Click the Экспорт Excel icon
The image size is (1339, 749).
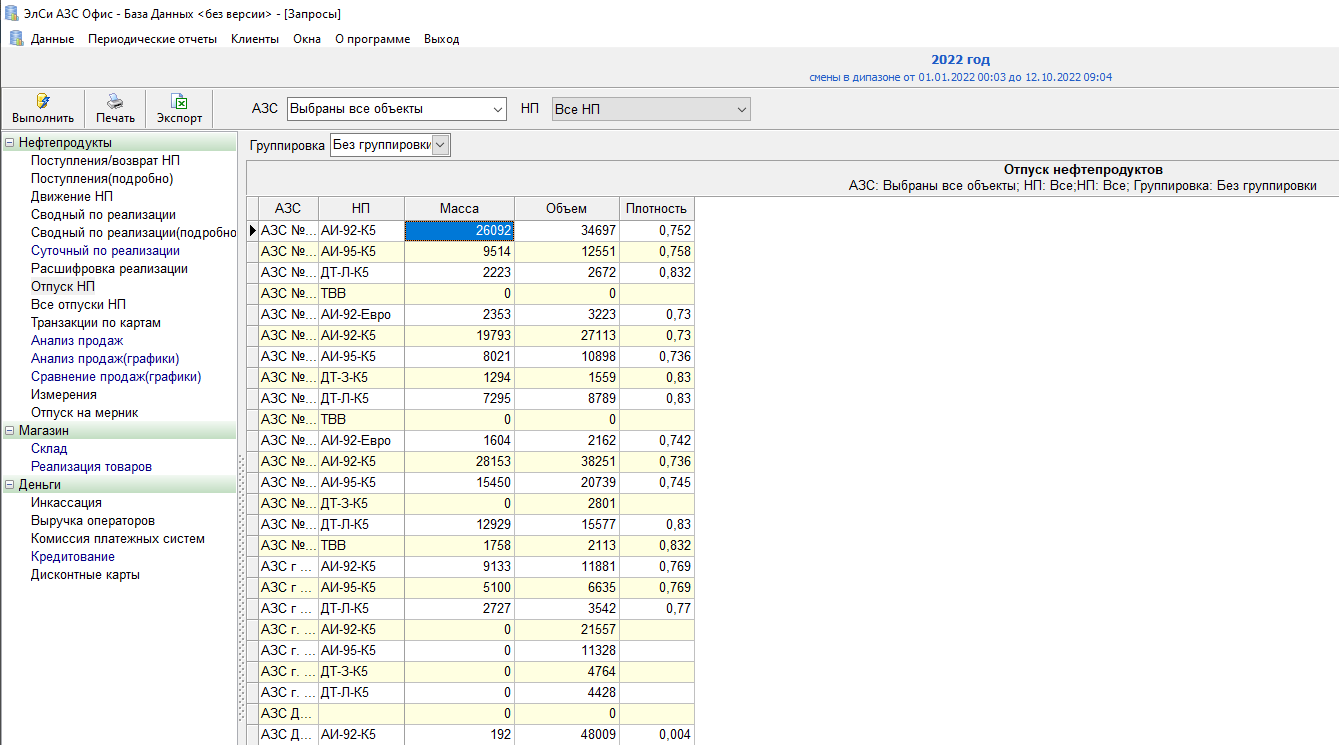click(x=179, y=101)
